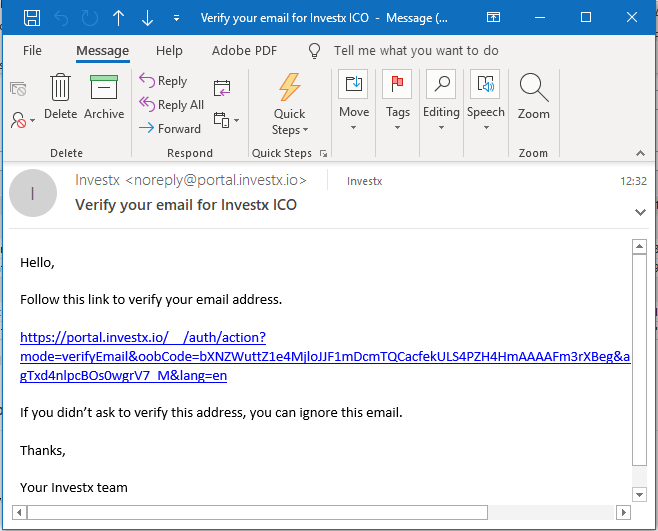This screenshot has width=658, height=531.
Task: Expand the Speech dropdown arrow
Action: pyautogui.click(x=486, y=128)
